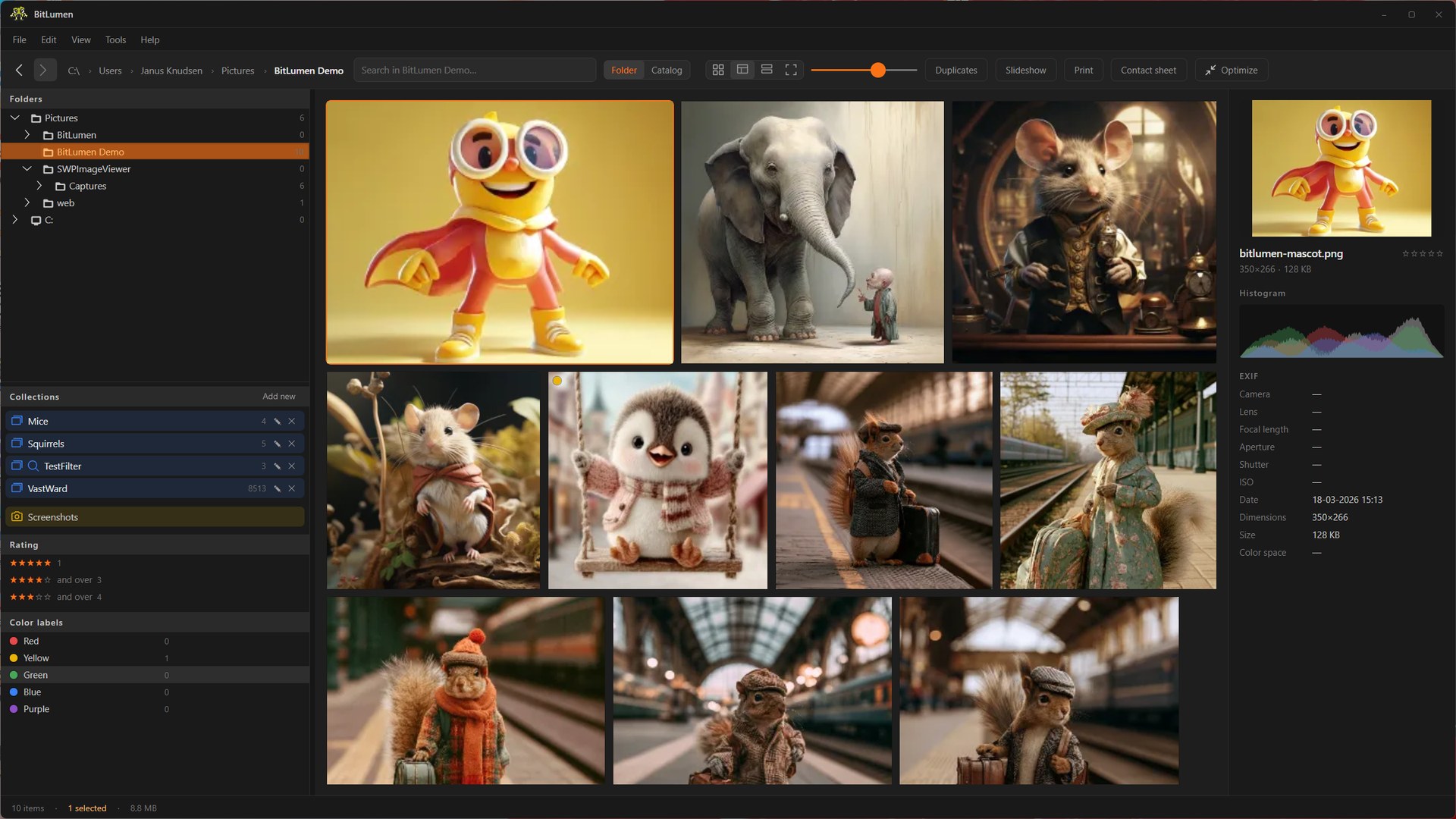Enter fullscreen view mode icon
1456x819 pixels.
[791, 70]
